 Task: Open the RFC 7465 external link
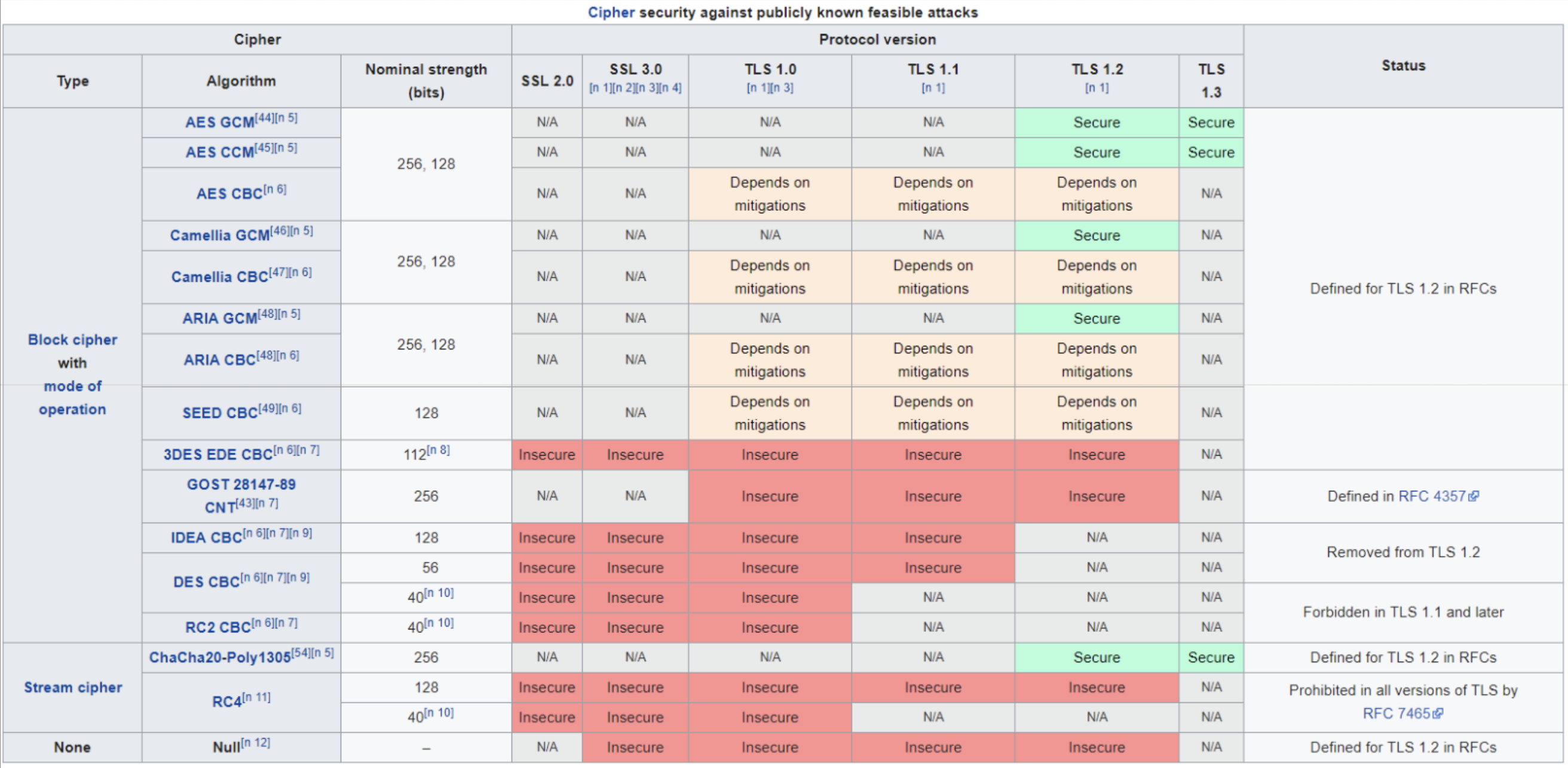[x=1402, y=713]
